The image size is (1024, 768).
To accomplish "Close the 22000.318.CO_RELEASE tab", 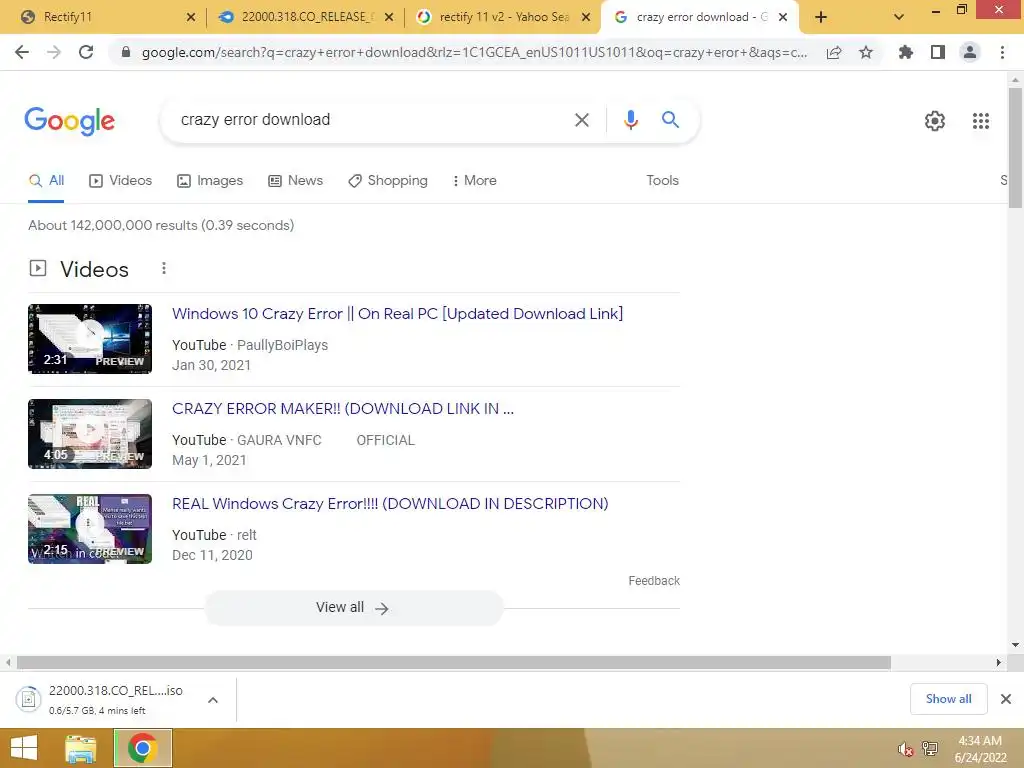I will pos(389,18).
